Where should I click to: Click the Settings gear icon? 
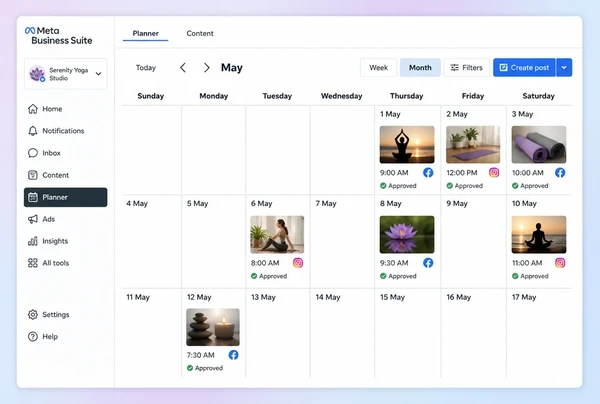pyautogui.click(x=33, y=314)
